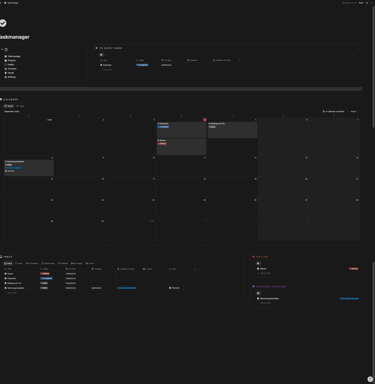The width and height of the screenshot is (375, 384).
Task: Open Steuer item in Waiting panel
Action: (x=262, y=269)
